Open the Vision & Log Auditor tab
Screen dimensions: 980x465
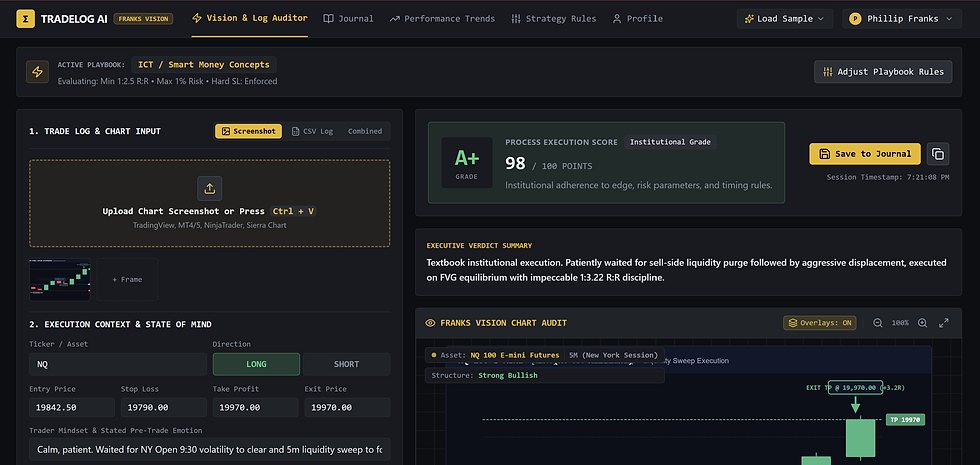[x=249, y=18]
